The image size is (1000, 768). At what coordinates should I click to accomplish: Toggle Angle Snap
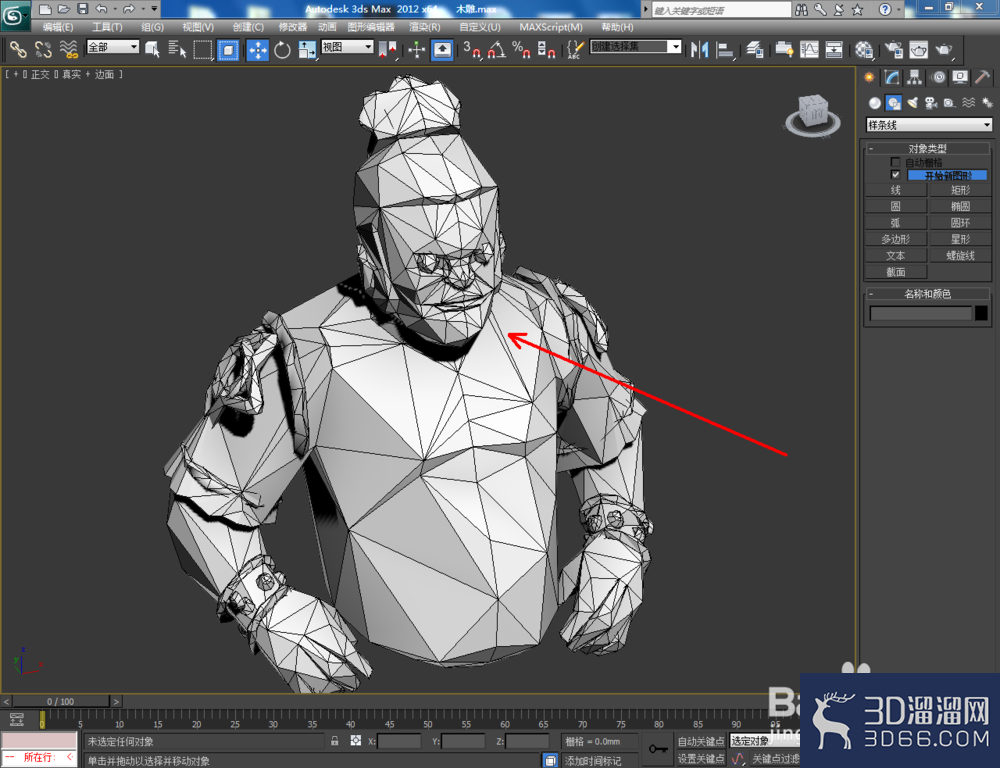[x=497, y=49]
